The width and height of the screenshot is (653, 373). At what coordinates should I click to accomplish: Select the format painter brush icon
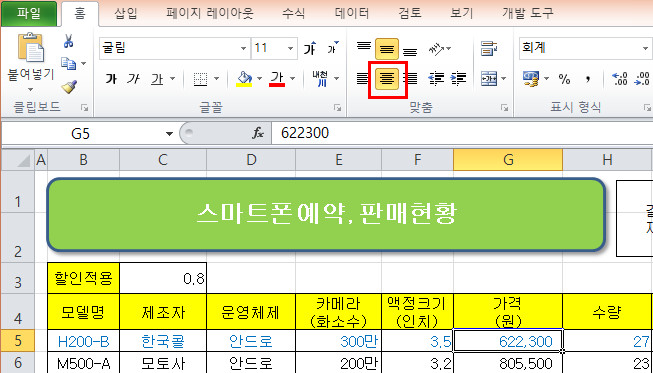click(x=69, y=87)
